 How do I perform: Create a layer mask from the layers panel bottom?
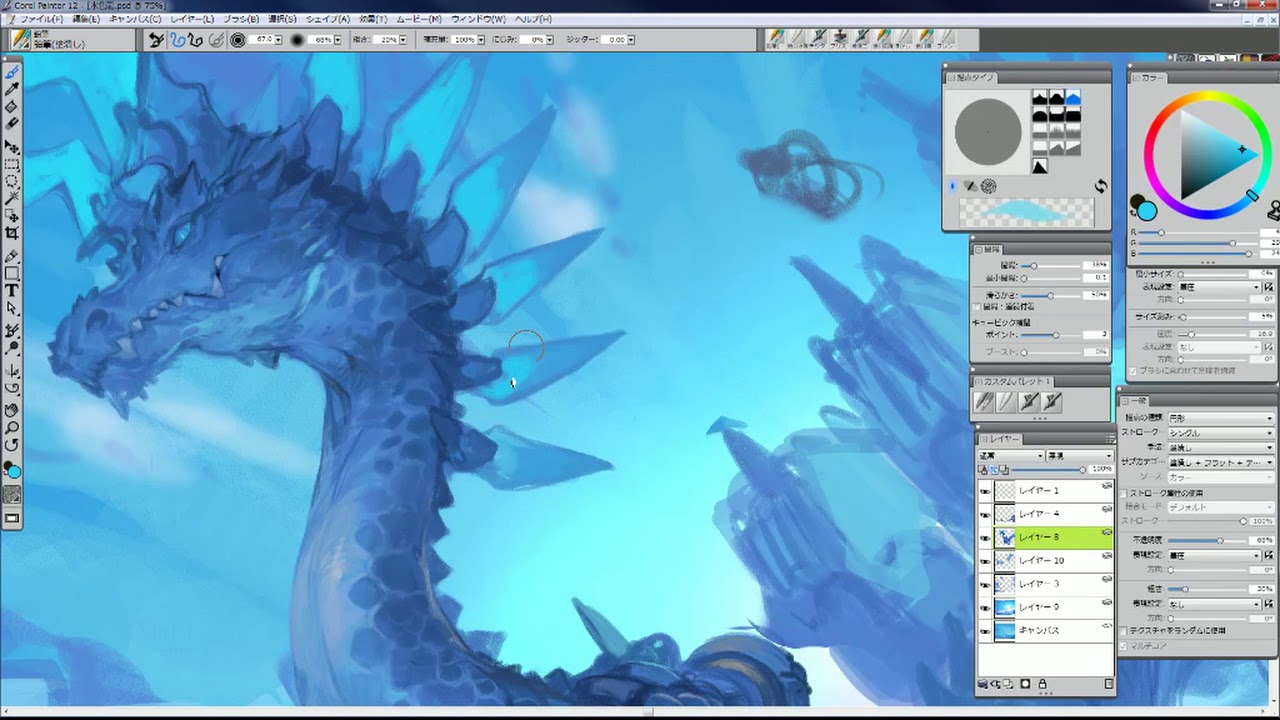[1025, 684]
